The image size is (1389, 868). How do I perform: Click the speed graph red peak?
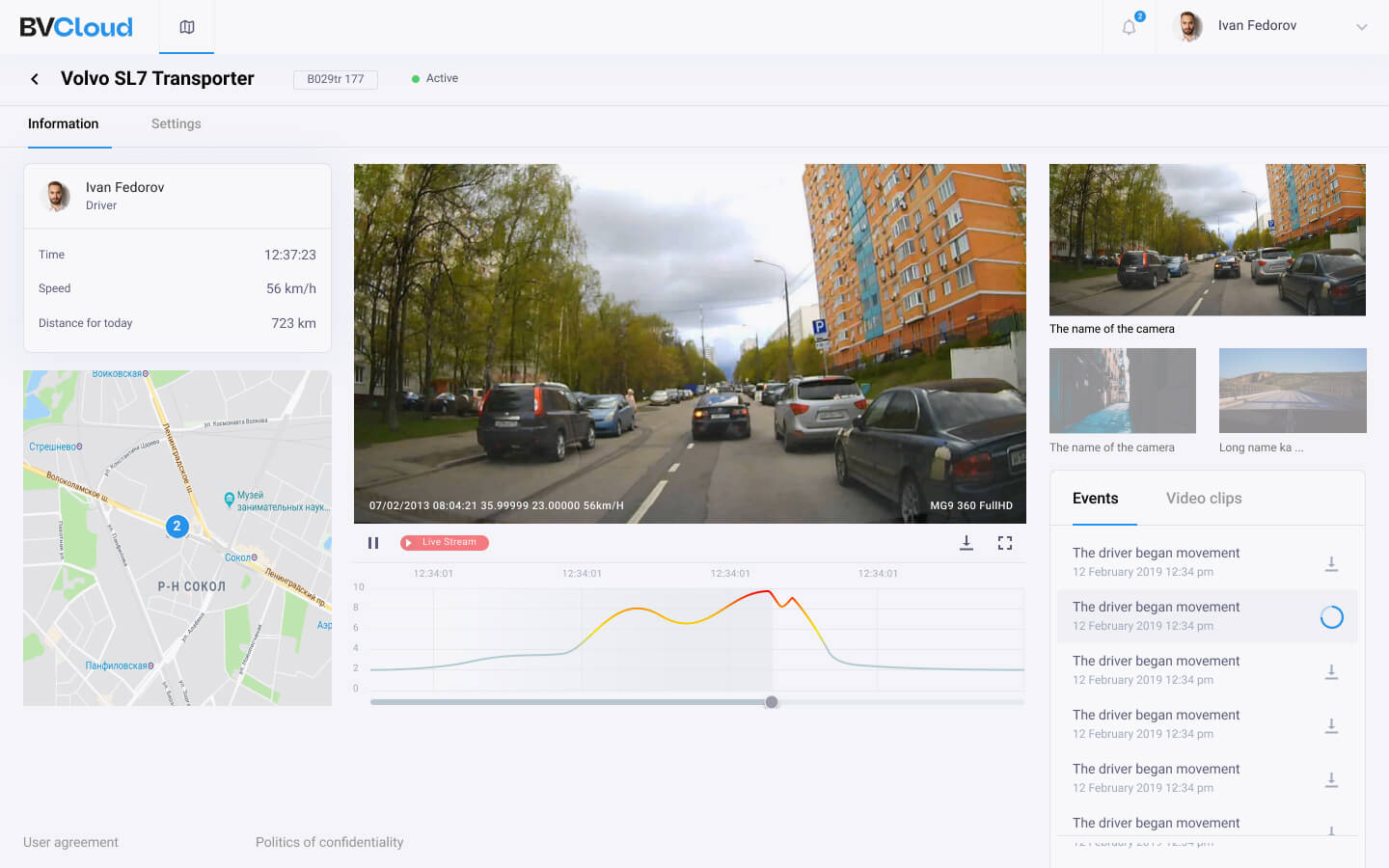[768, 591]
